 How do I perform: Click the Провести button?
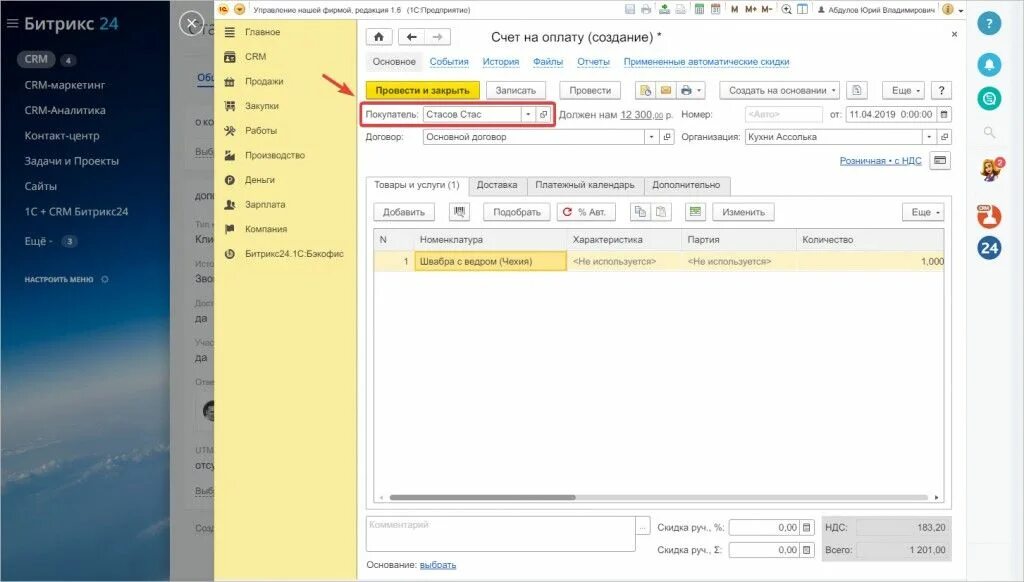(590, 90)
